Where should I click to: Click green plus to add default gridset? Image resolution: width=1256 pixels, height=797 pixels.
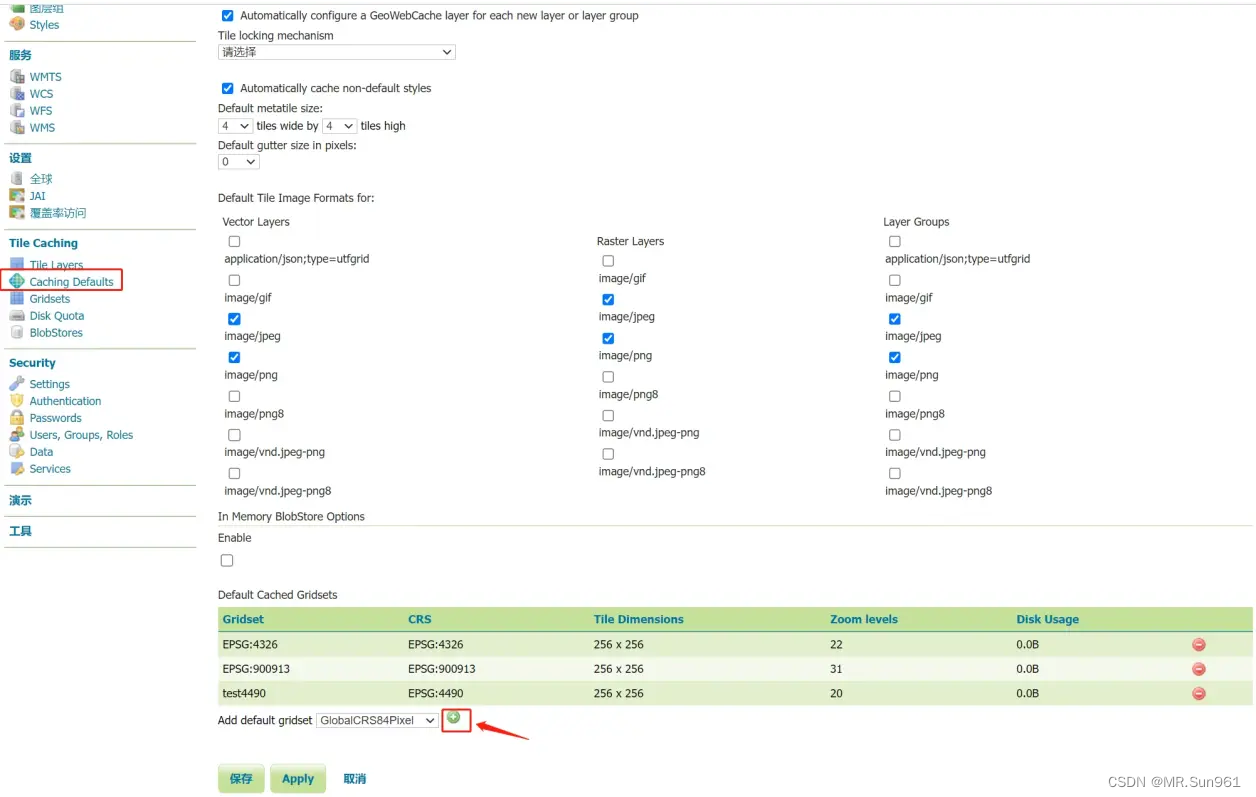click(454, 718)
